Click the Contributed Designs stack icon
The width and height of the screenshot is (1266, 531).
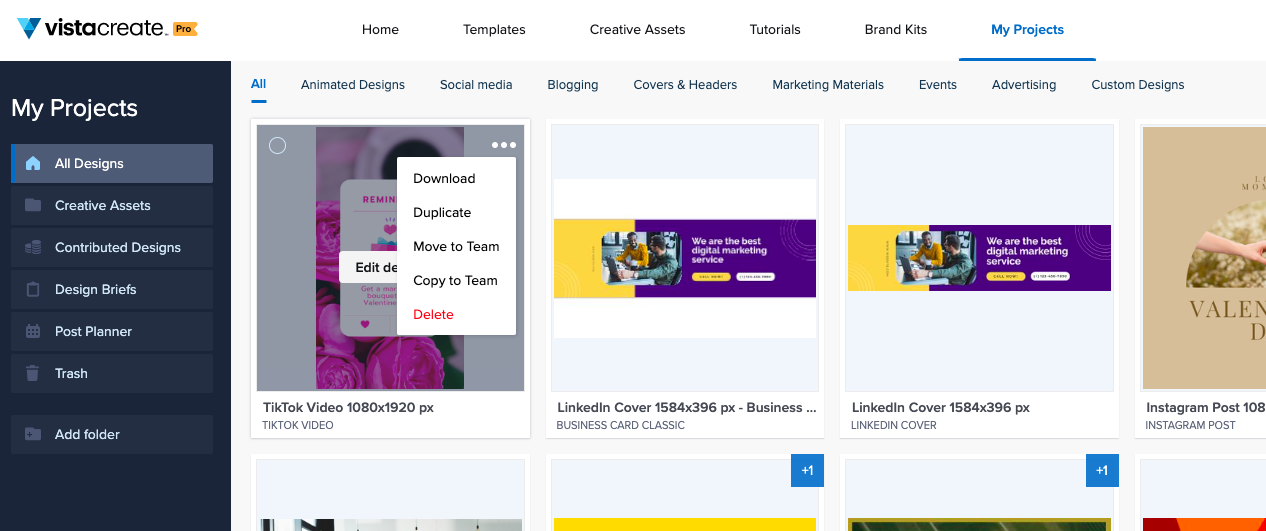(x=33, y=247)
